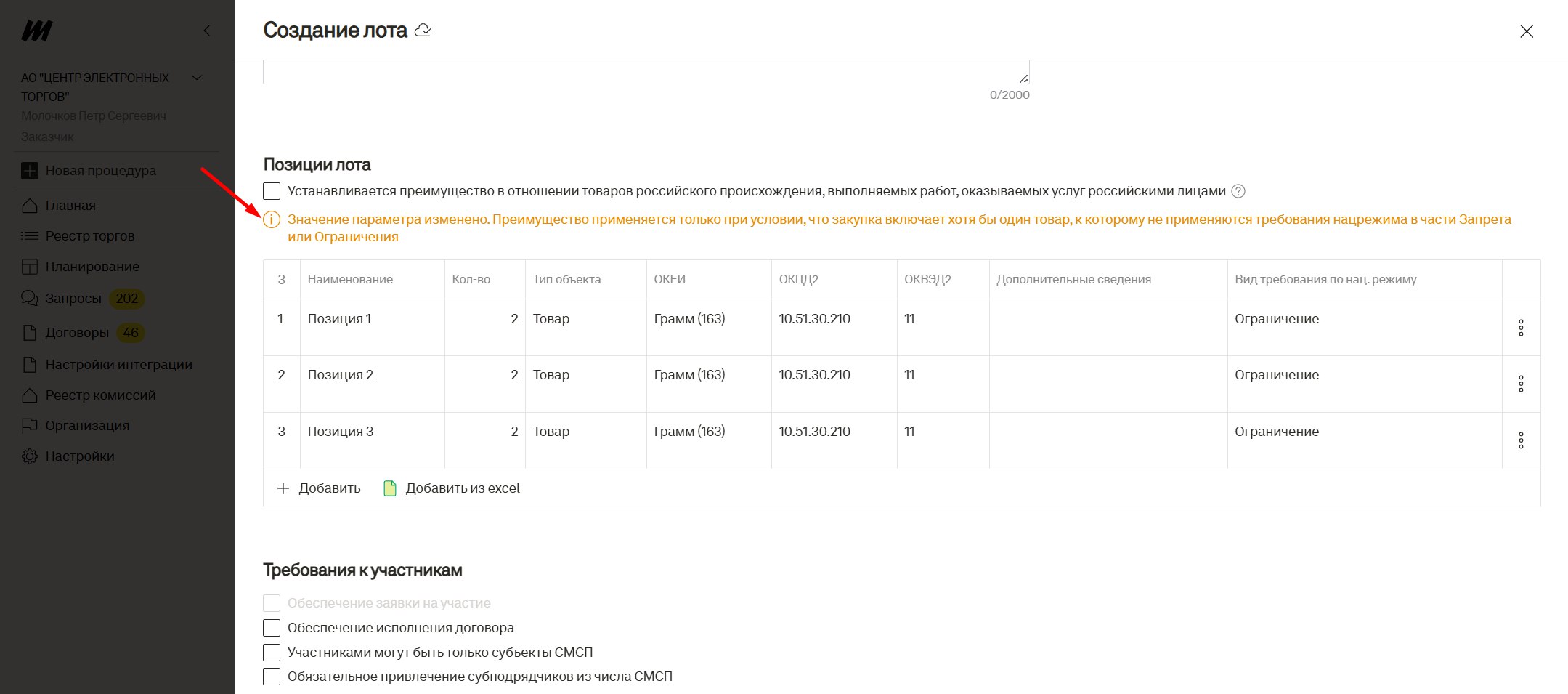This screenshot has height=694, width=1568.
Task: Open Реестр торгов in sidebar
Action: pos(89,236)
